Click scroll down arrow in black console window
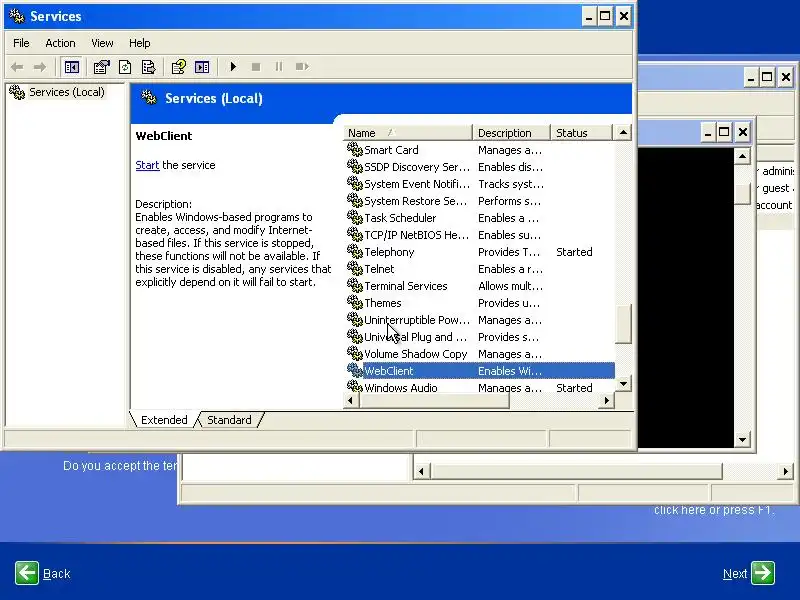This screenshot has height=600, width=800. tap(743, 439)
